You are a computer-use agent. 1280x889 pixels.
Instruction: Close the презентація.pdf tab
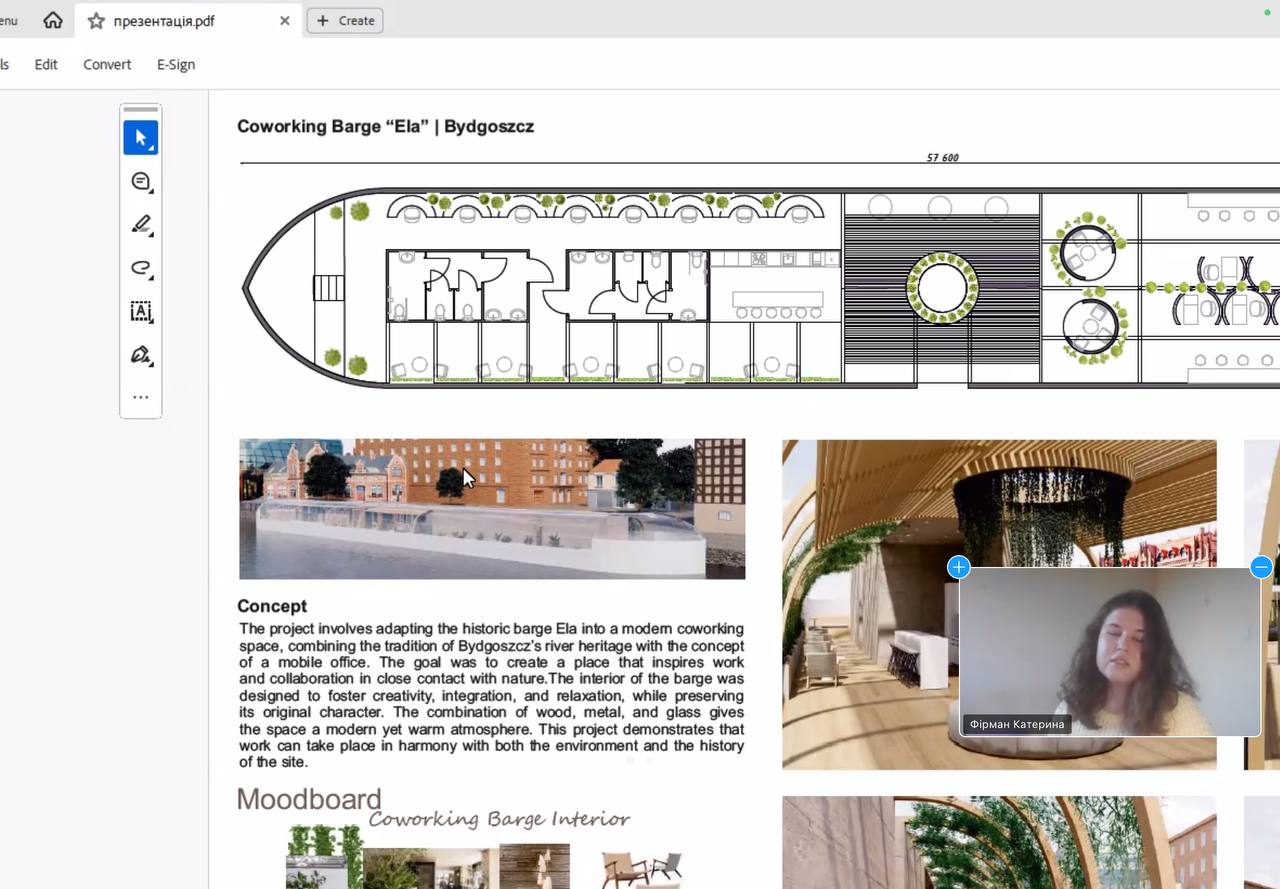click(285, 20)
